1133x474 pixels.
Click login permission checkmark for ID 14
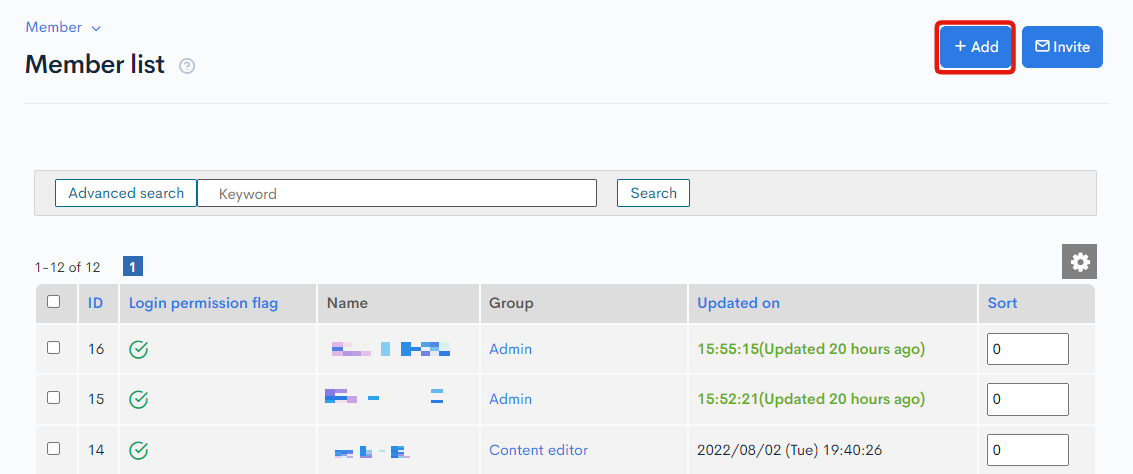click(x=139, y=450)
